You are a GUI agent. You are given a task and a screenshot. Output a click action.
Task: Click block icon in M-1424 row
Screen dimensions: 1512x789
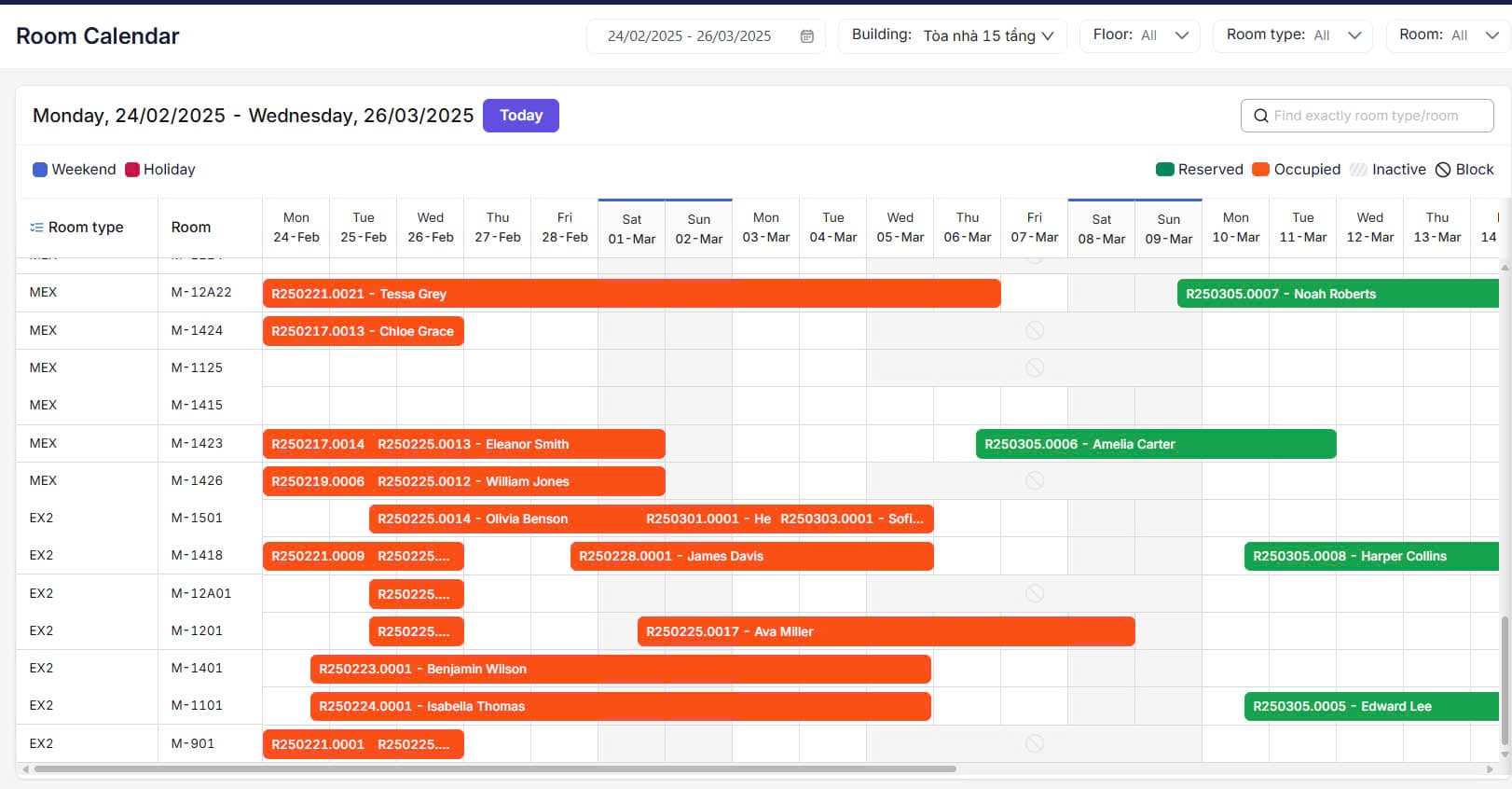point(1035,330)
